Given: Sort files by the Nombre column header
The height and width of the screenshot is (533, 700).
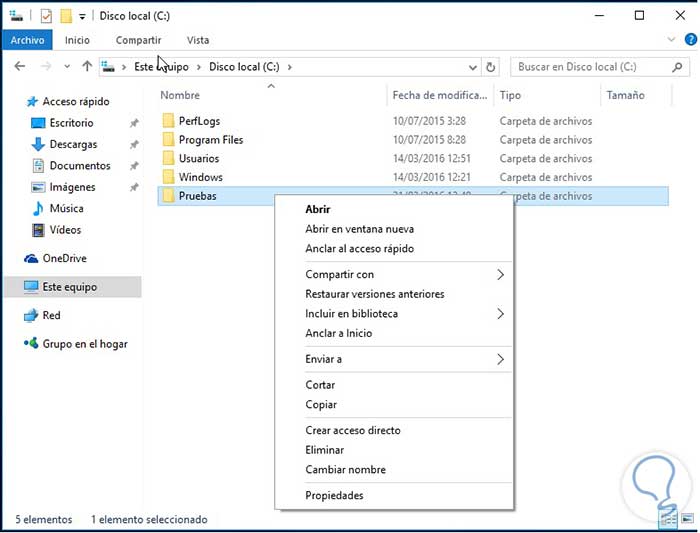Looking at the screenshot, I should point(181,96).
